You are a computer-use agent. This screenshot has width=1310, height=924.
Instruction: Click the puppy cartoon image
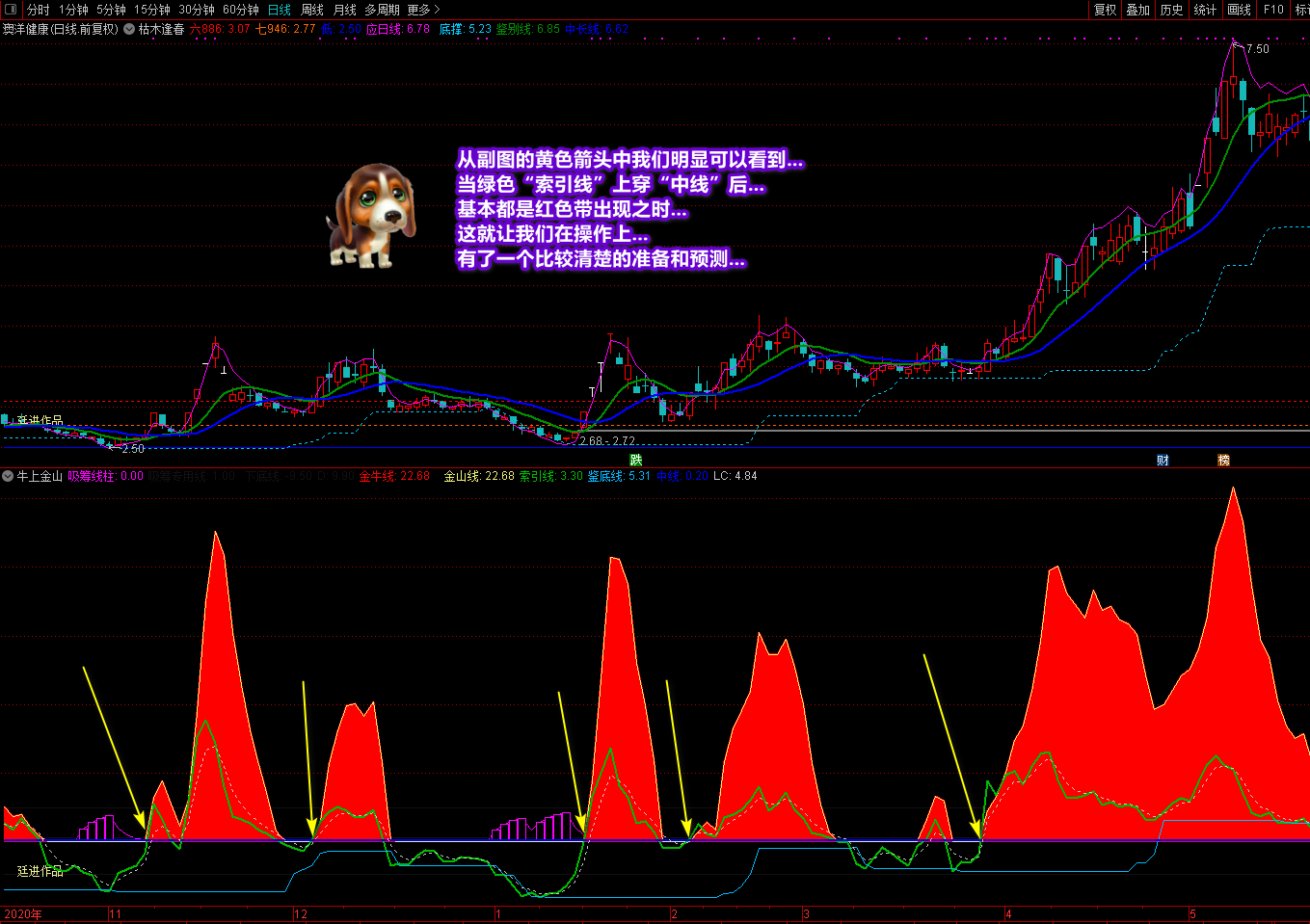click(x=371, y=215)
